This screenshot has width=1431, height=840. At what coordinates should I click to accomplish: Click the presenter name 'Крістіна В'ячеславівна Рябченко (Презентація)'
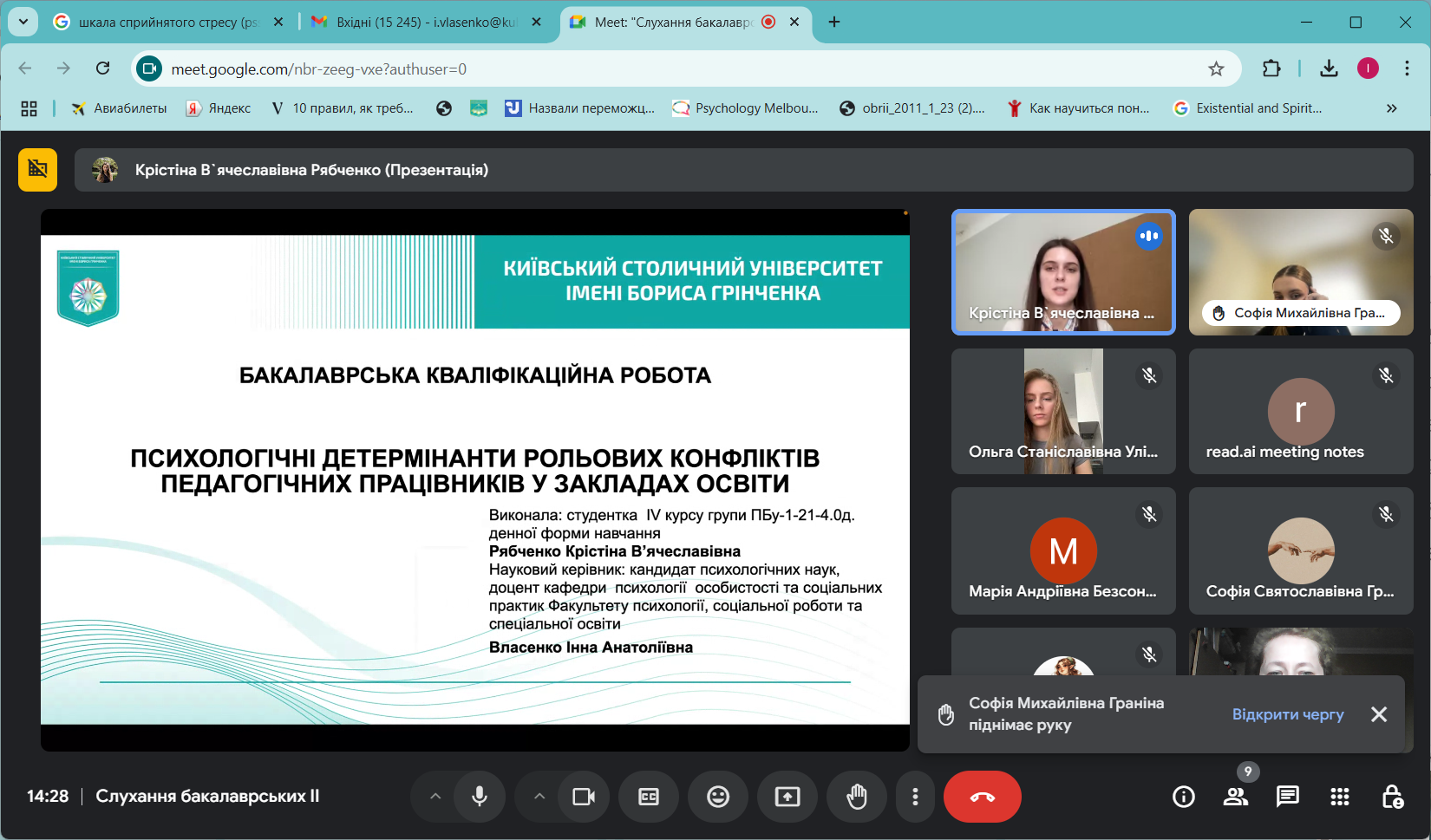coord(311,170)
